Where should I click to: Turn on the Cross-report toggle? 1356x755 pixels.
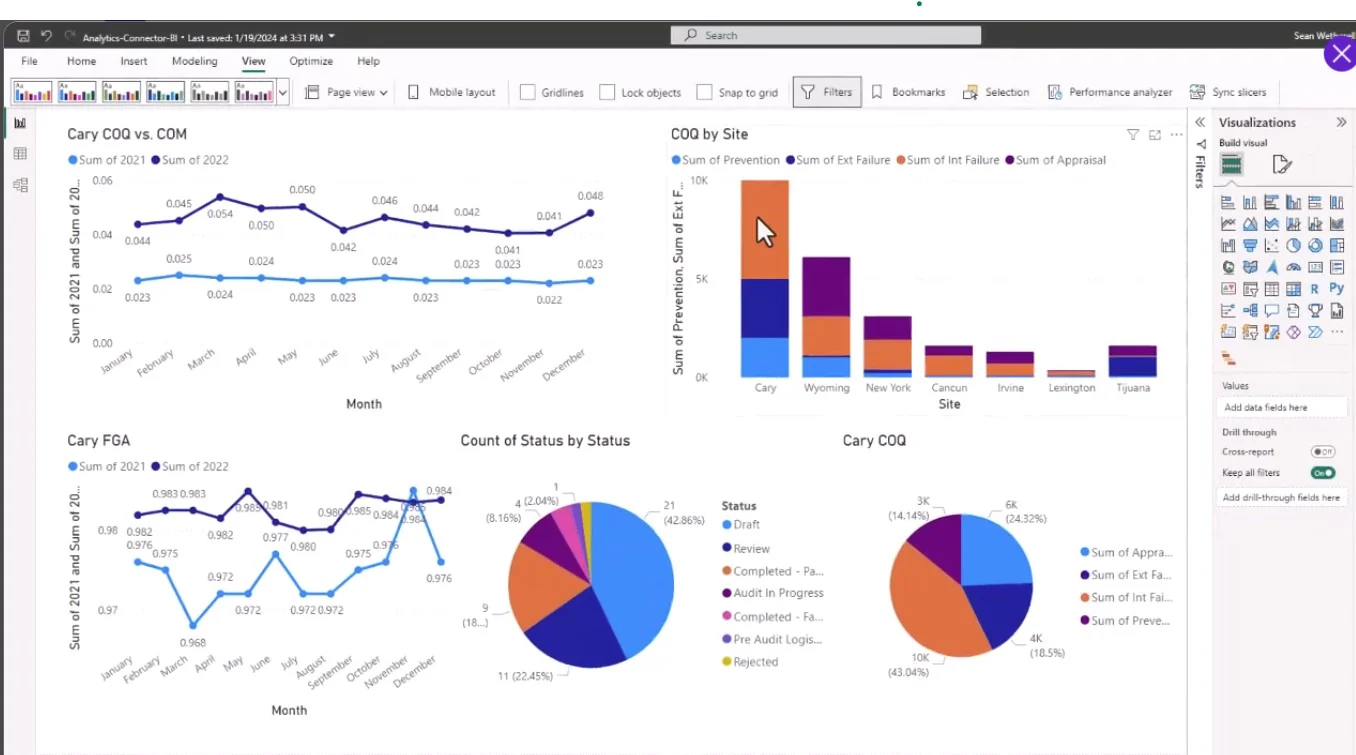(1323, 452)
